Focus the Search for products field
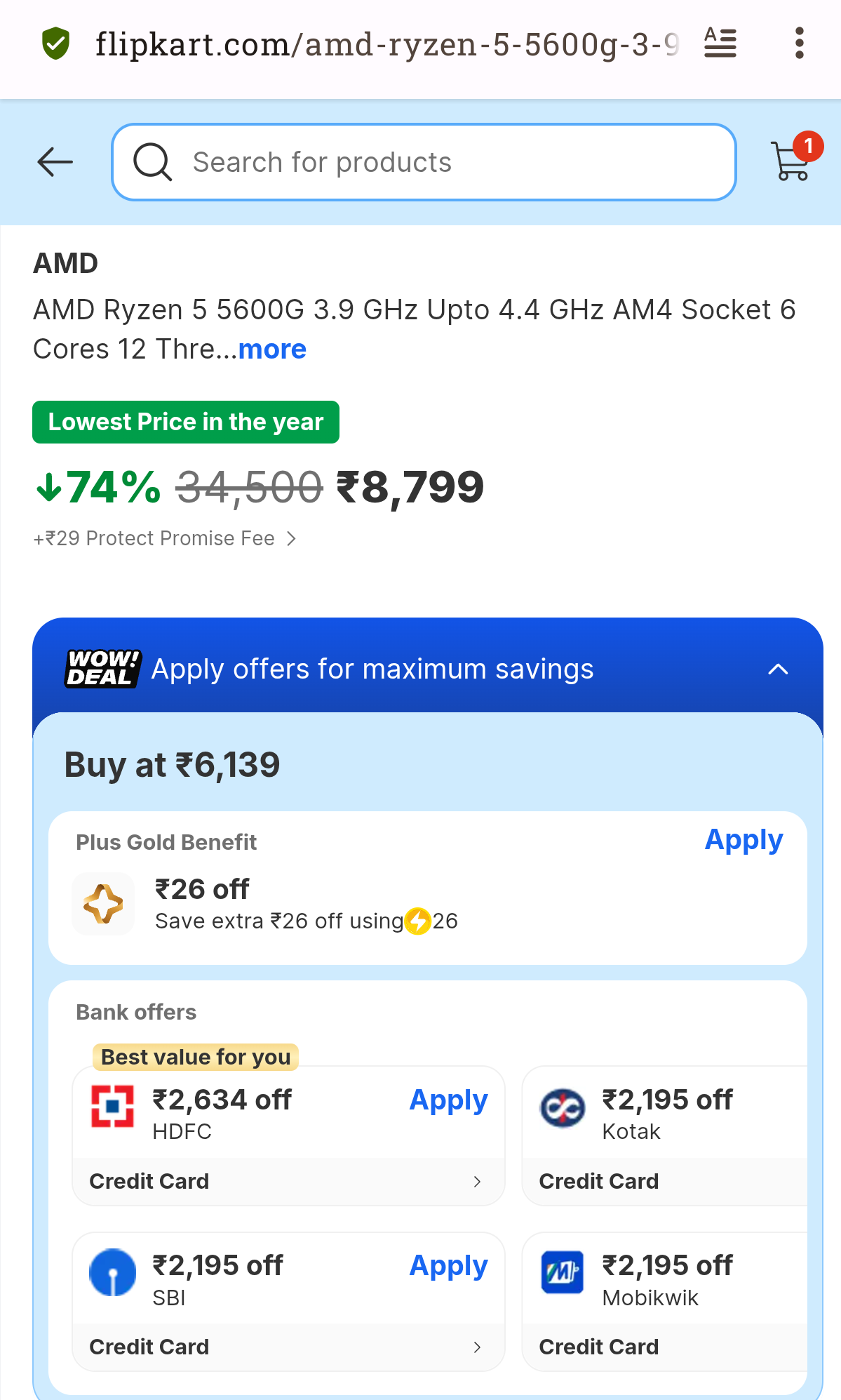The height and width of the screenshot is (1400, 841). pyautogui.click(x=424, y=162)
